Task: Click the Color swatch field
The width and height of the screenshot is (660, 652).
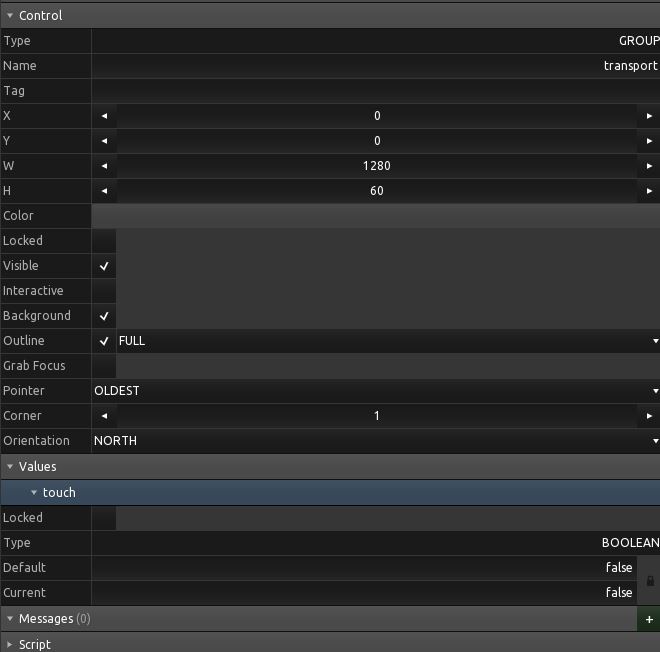Action: click(375, 216)
